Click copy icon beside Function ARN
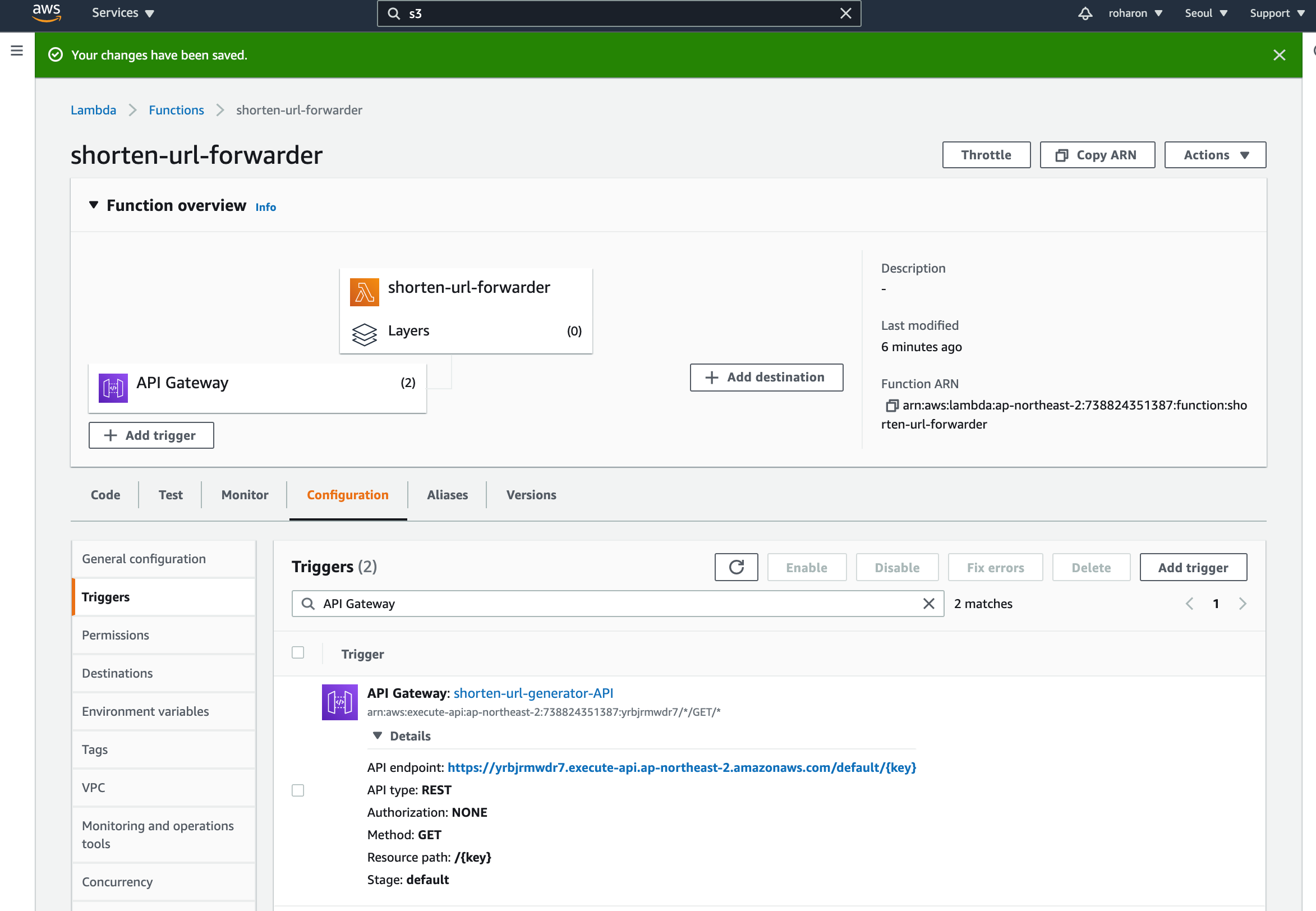 [x=891, y=405]
